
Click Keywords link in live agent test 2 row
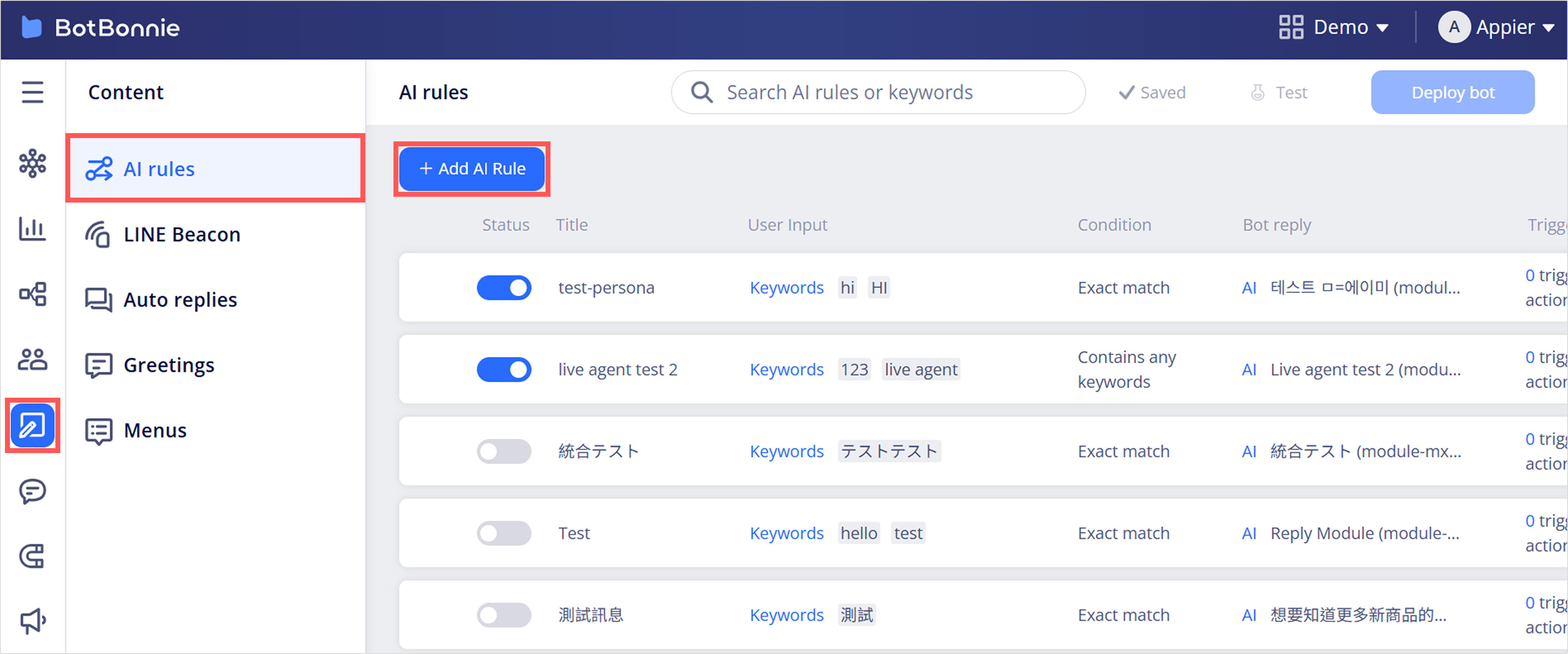[786, 369]
